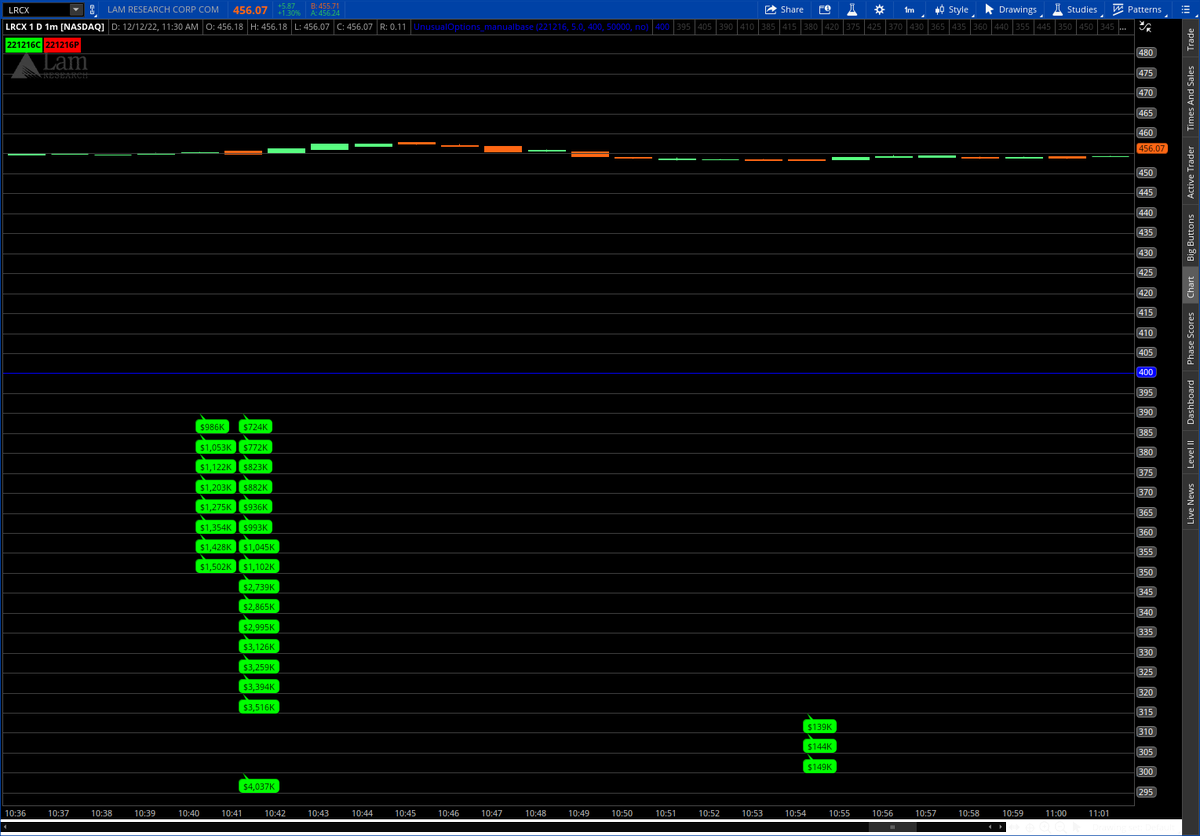The image size is (1200, 836).
Task: Click the 480 price axis label
Action: 1146,52
